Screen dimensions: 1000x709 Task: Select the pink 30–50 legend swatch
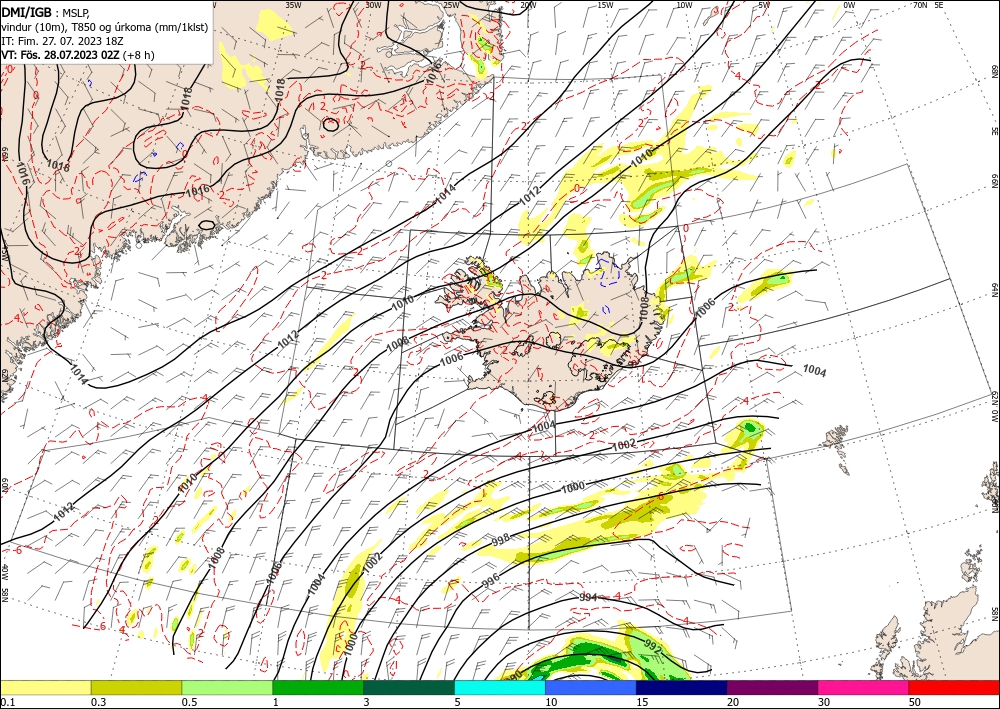(x=864, y=687)
